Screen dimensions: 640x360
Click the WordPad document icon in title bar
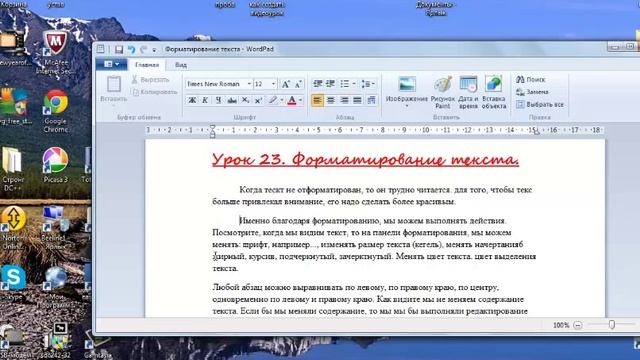tap(100, 49)
